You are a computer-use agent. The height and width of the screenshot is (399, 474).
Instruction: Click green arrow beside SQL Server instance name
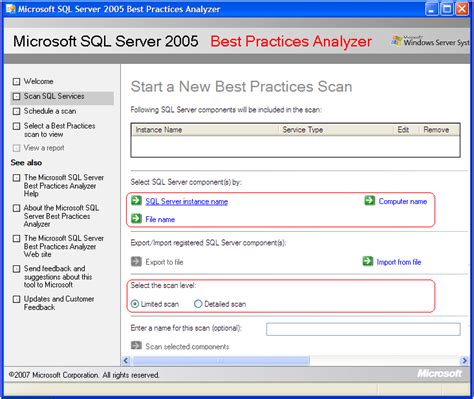[136, 200]
